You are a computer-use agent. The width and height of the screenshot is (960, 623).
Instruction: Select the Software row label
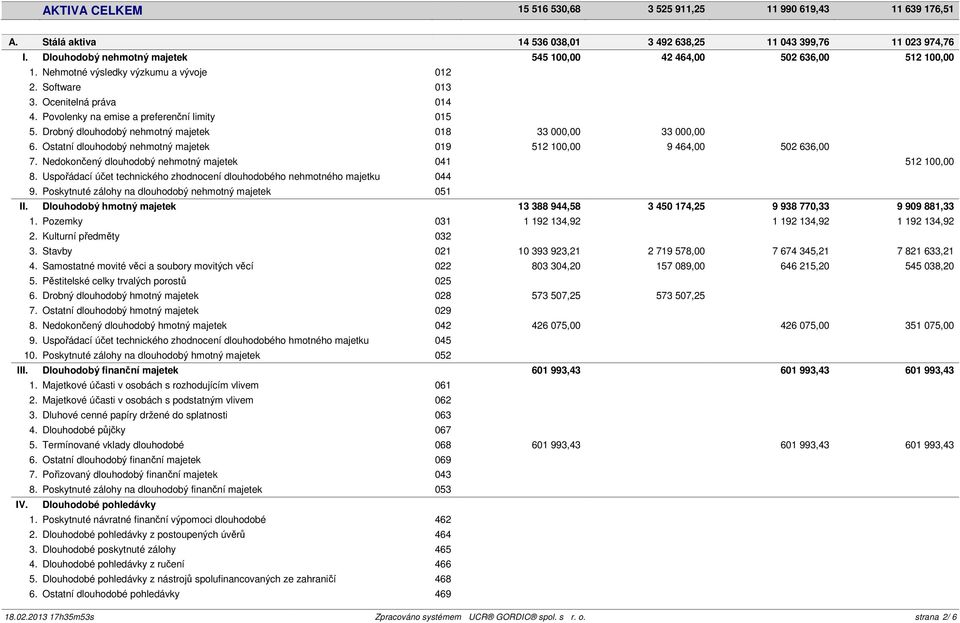tap(61, 88)
